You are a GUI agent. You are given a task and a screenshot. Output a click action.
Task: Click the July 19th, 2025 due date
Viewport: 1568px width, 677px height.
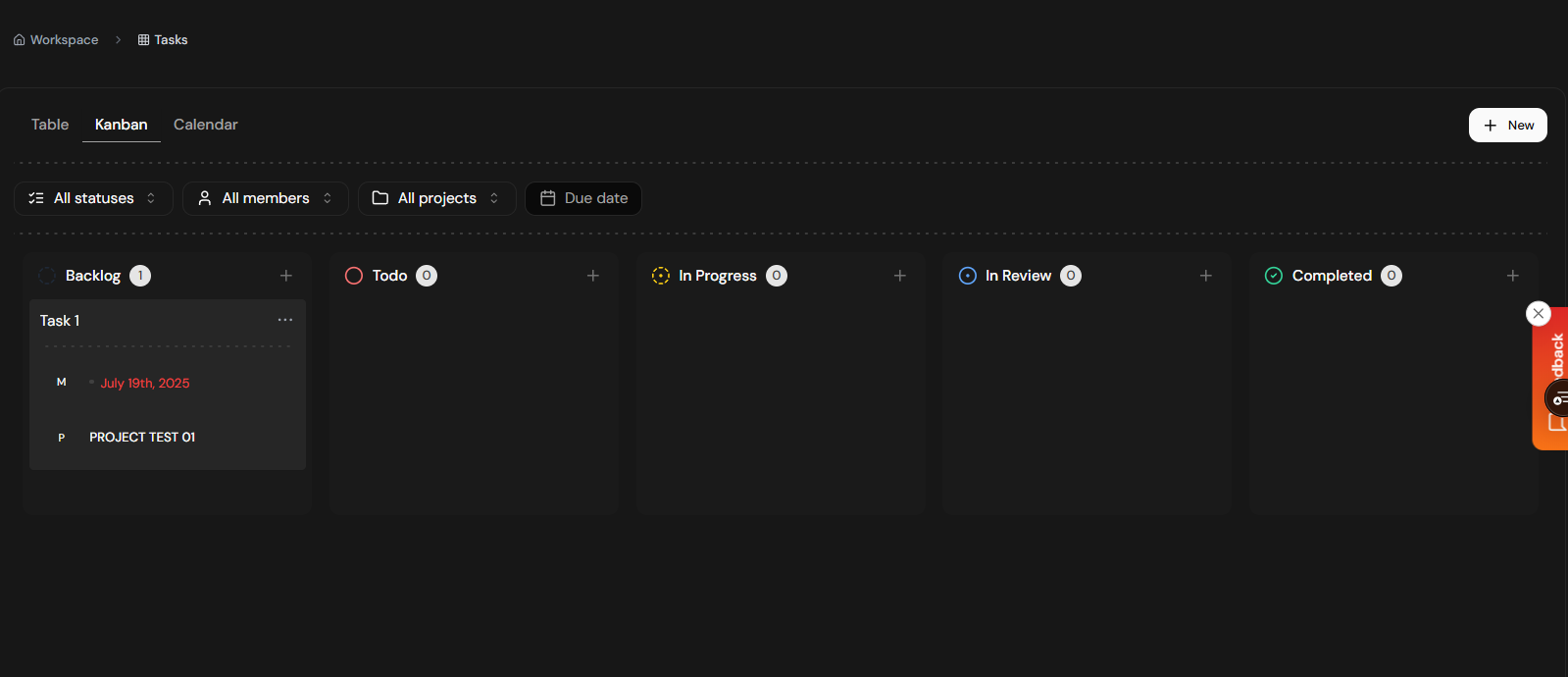(145, 384)
